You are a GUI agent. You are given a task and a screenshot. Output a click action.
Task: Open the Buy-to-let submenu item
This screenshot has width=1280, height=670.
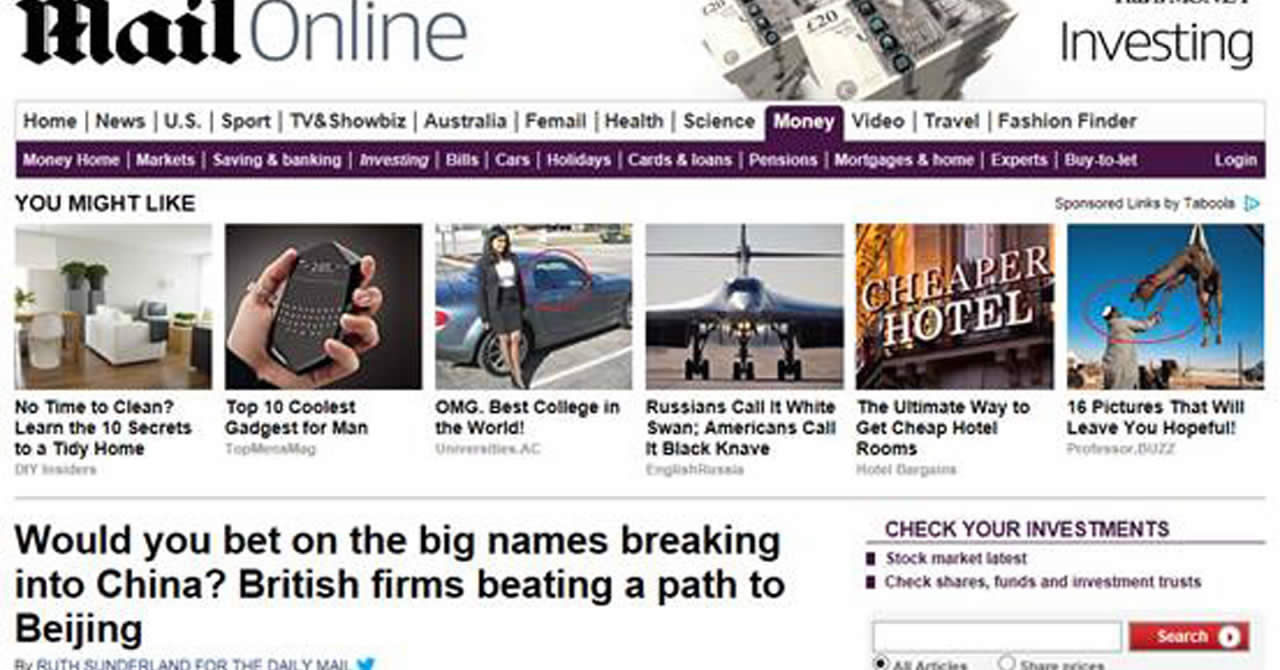tap(1100, 160)
